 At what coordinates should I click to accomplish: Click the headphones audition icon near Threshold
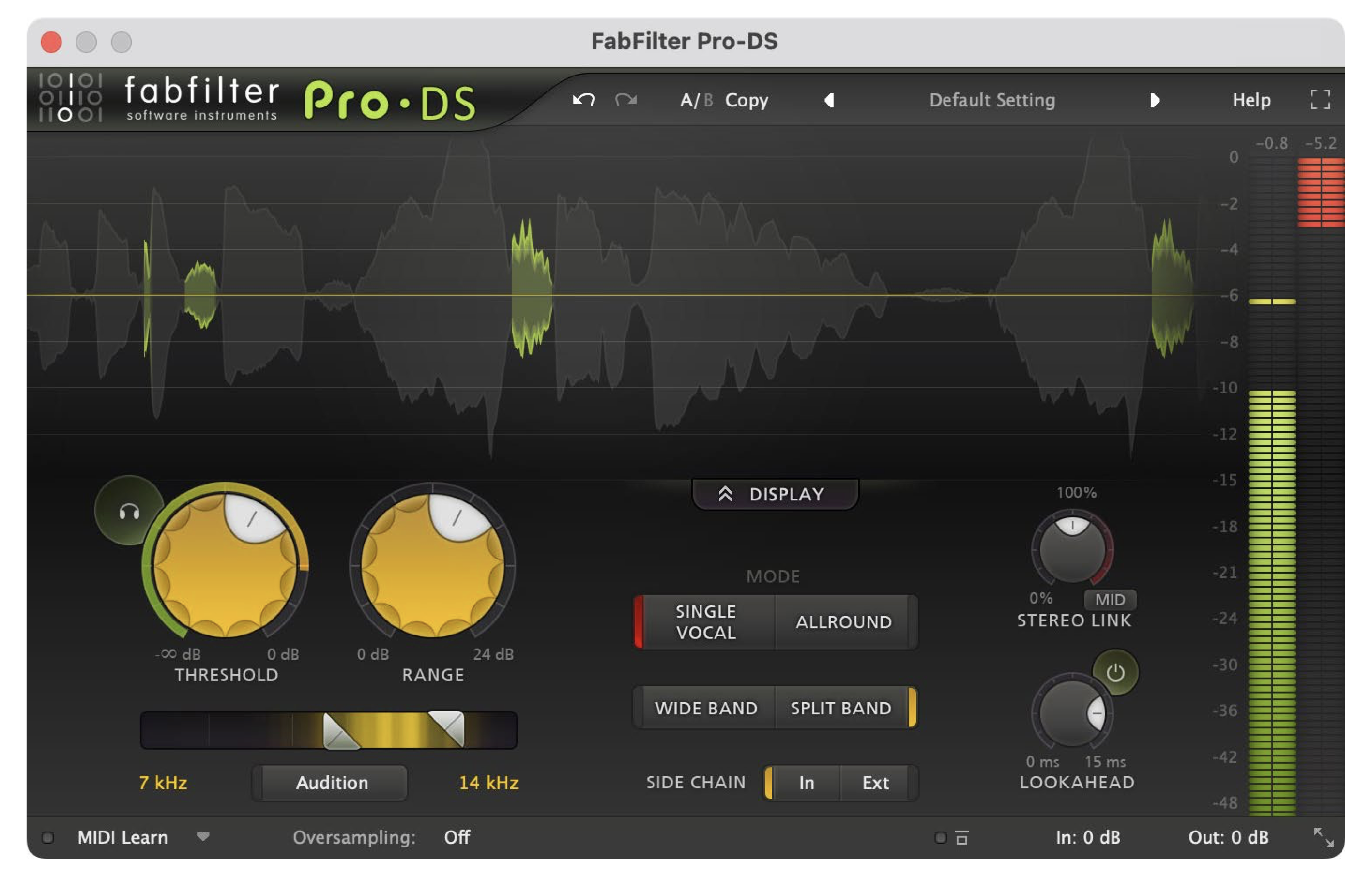(129, 512)
